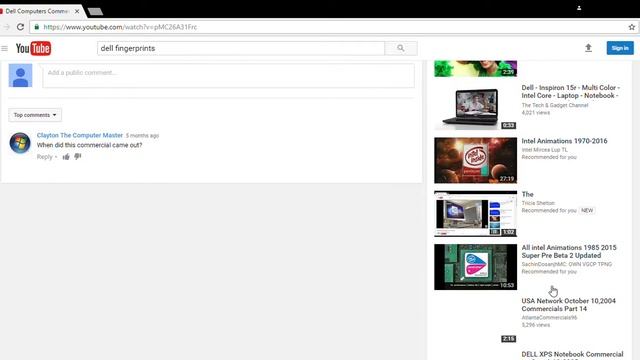Screen dimensions: 640x360
Task: Open DELL XPS Notebook Commercial title
Action: 572,354
